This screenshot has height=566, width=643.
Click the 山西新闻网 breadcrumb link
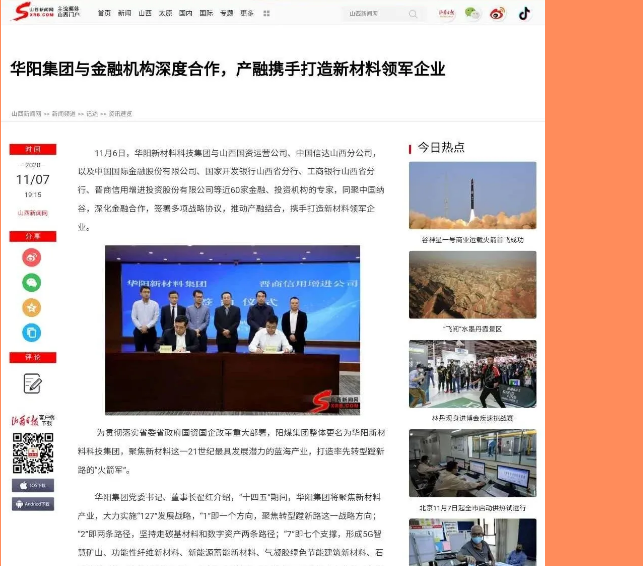coord(27,114)
